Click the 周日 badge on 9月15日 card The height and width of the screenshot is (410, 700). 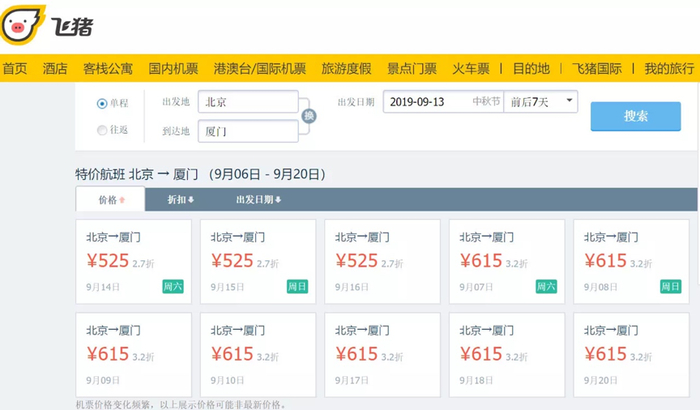coord(297,286)
